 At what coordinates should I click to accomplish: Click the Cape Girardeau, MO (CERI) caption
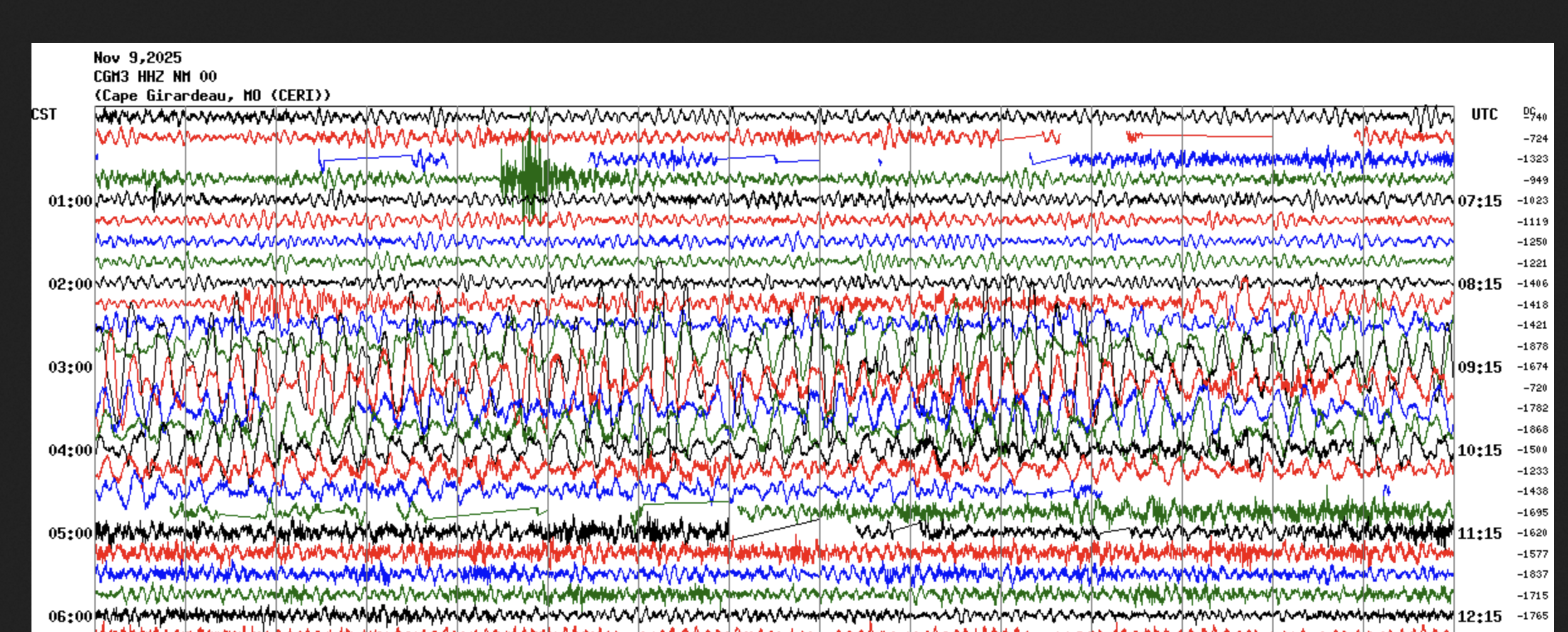[212, 96]
